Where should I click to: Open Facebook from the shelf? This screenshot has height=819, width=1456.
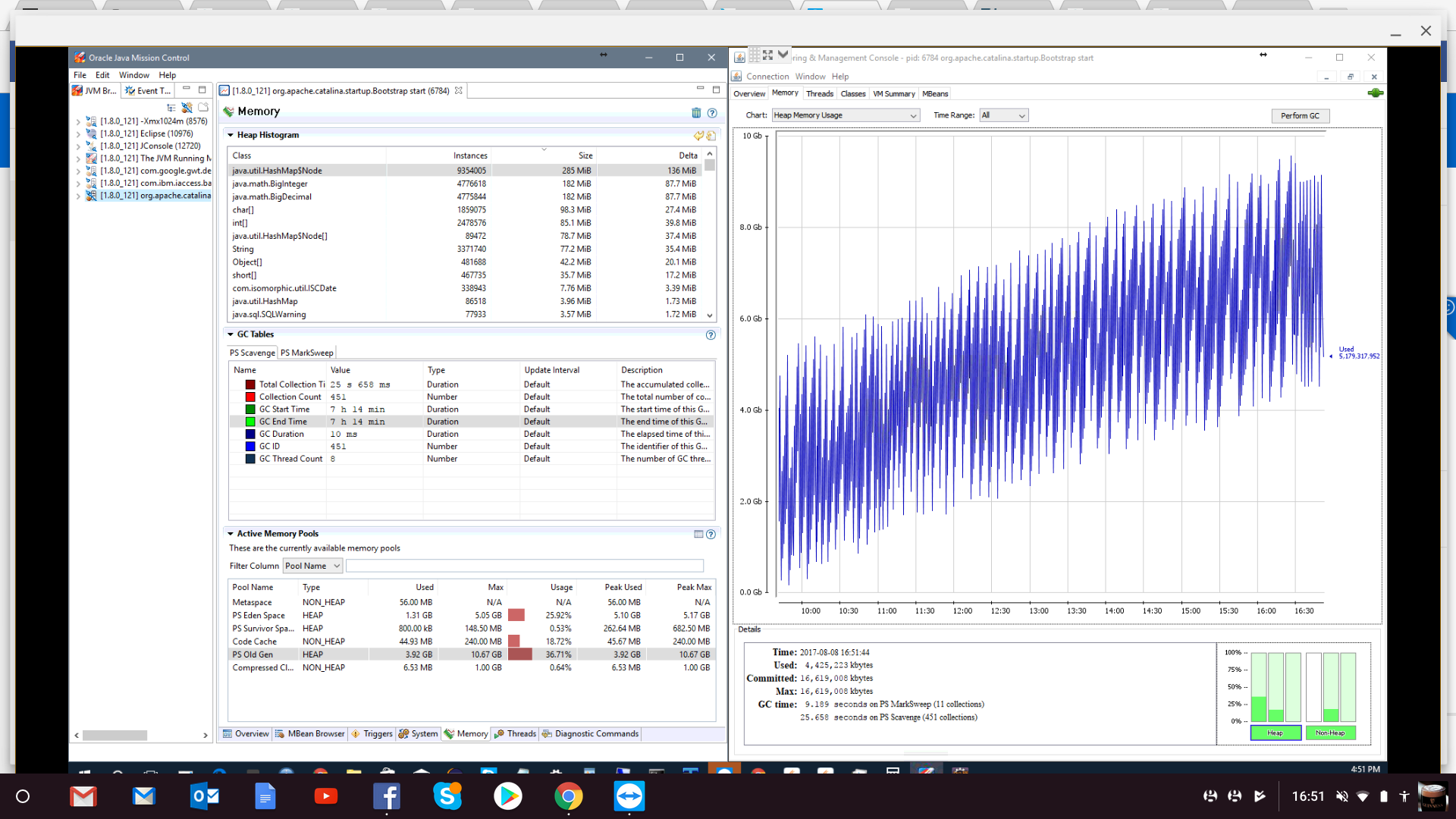point(387,796)
